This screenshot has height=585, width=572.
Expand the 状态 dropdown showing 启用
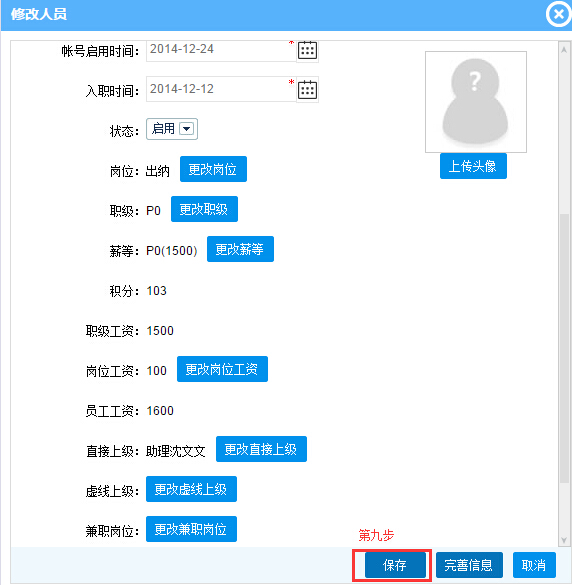(172, 129)
